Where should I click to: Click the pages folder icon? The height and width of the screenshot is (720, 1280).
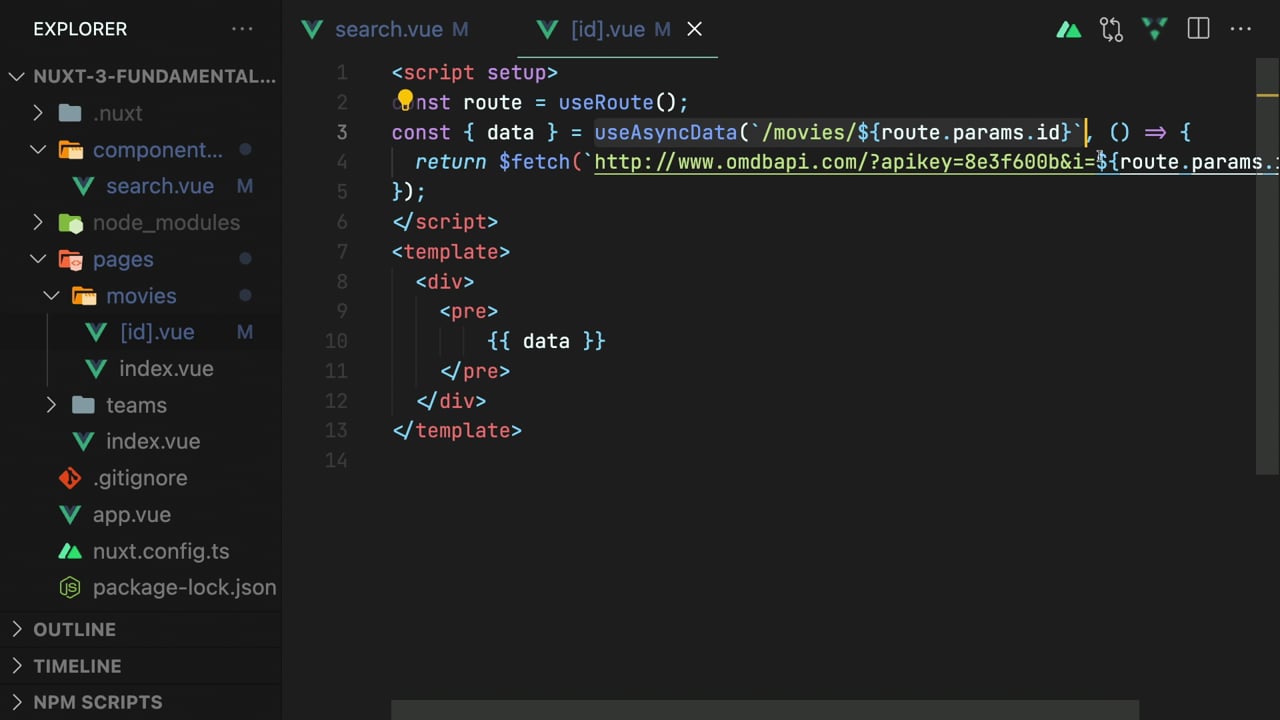click(70, 259)
